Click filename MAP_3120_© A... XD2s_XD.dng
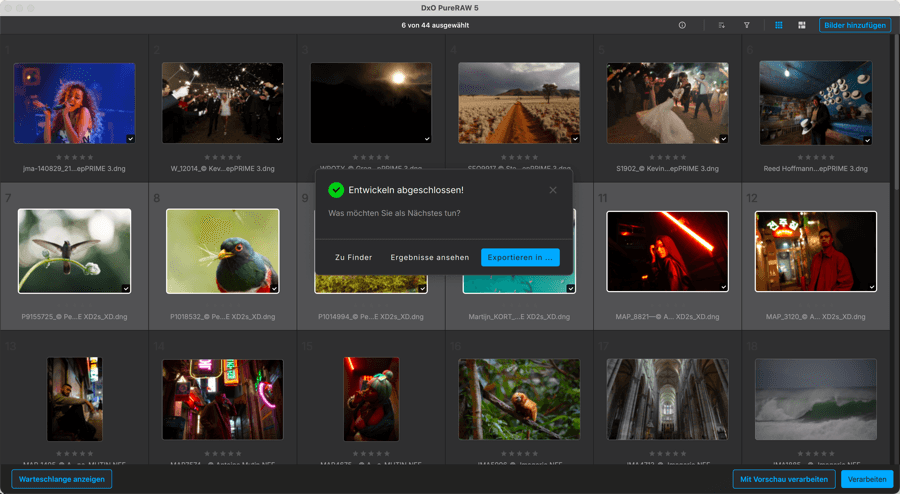The image size is (900, 494). [816, 317]
